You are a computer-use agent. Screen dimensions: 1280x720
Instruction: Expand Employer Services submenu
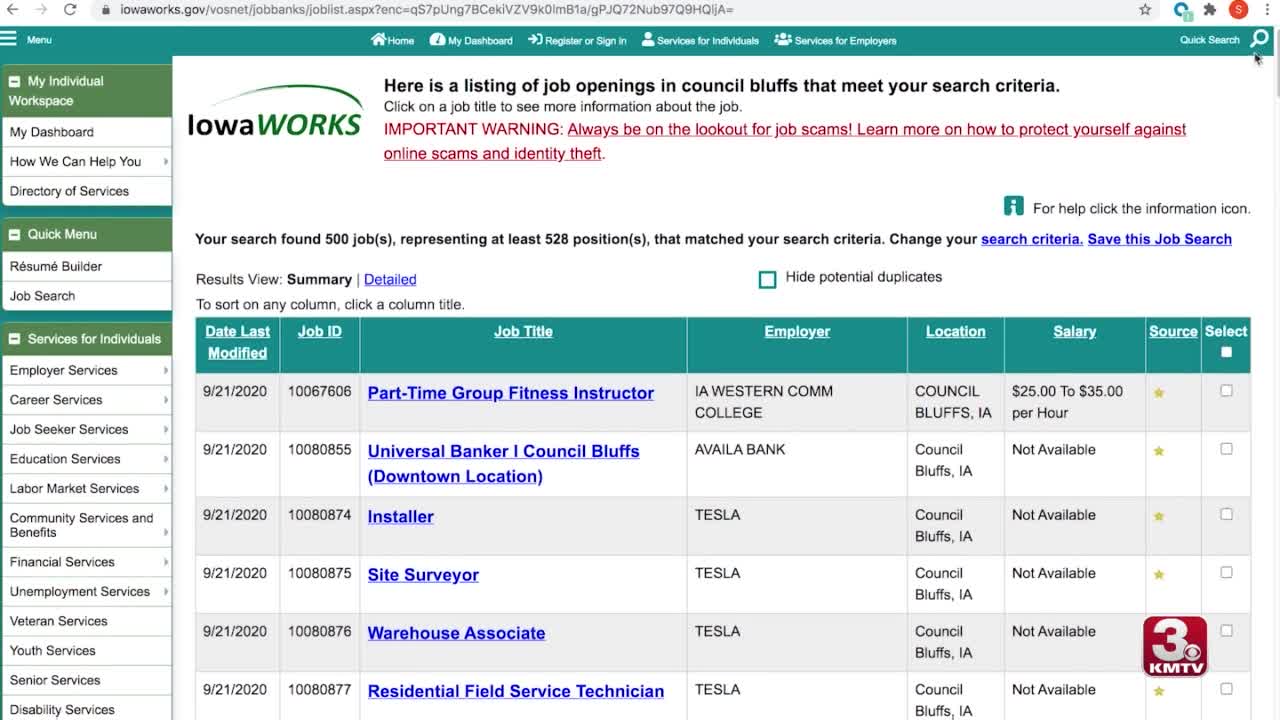[166, 370]
